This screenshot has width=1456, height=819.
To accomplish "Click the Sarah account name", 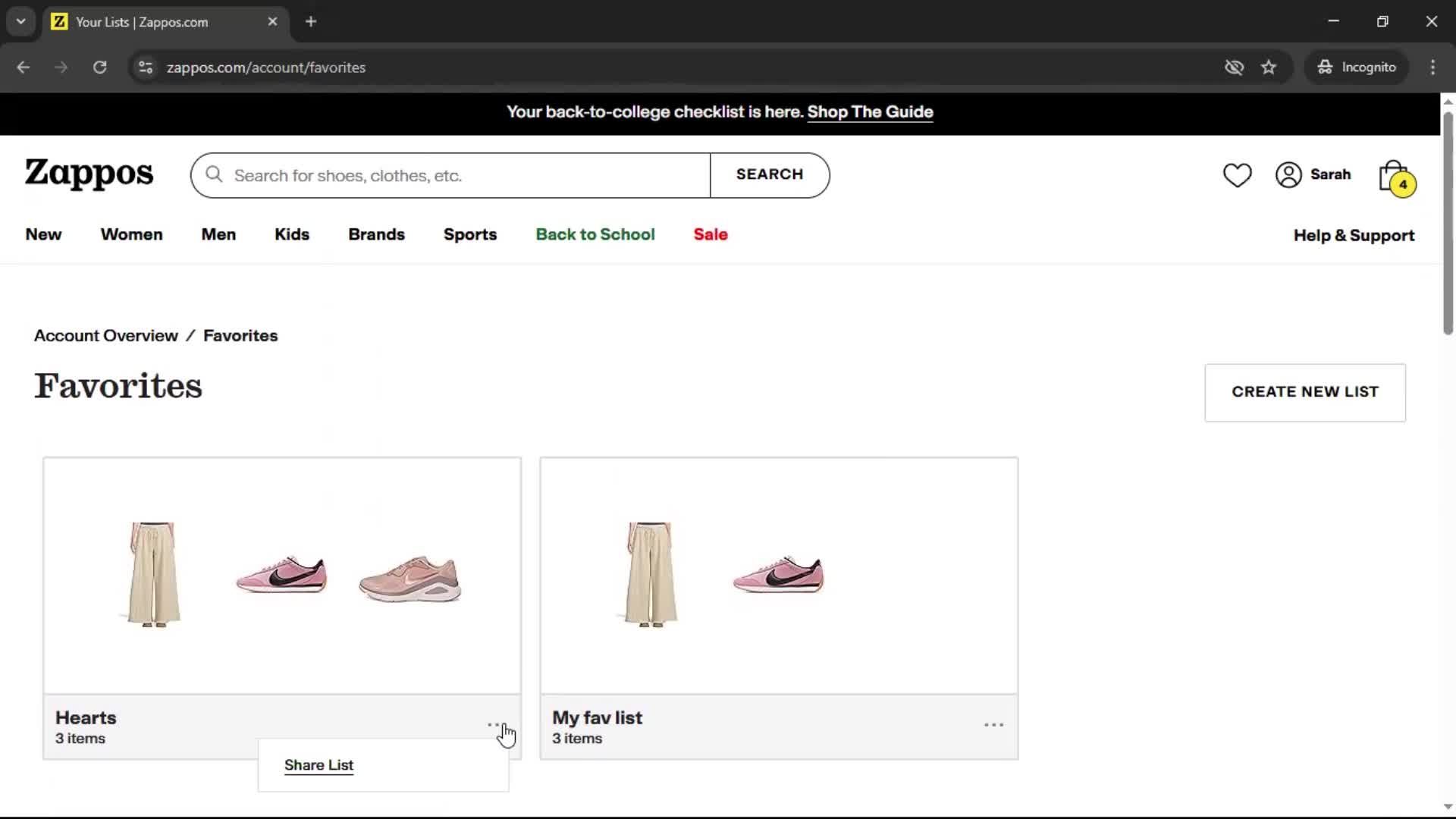I will (x=1330, y=174).
